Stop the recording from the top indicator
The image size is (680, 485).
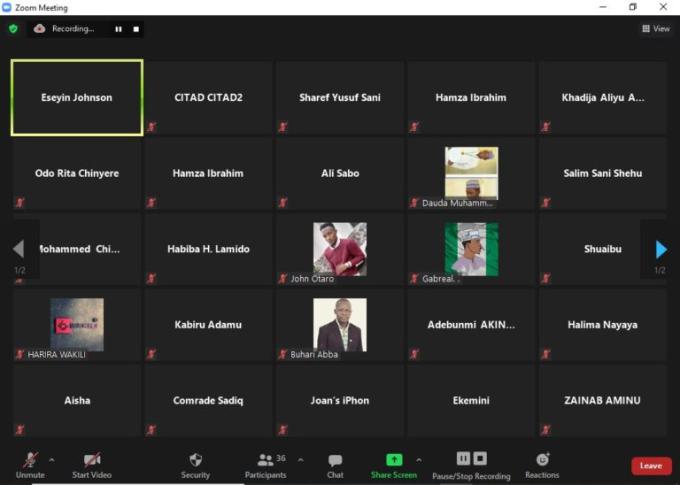point(136,29)
